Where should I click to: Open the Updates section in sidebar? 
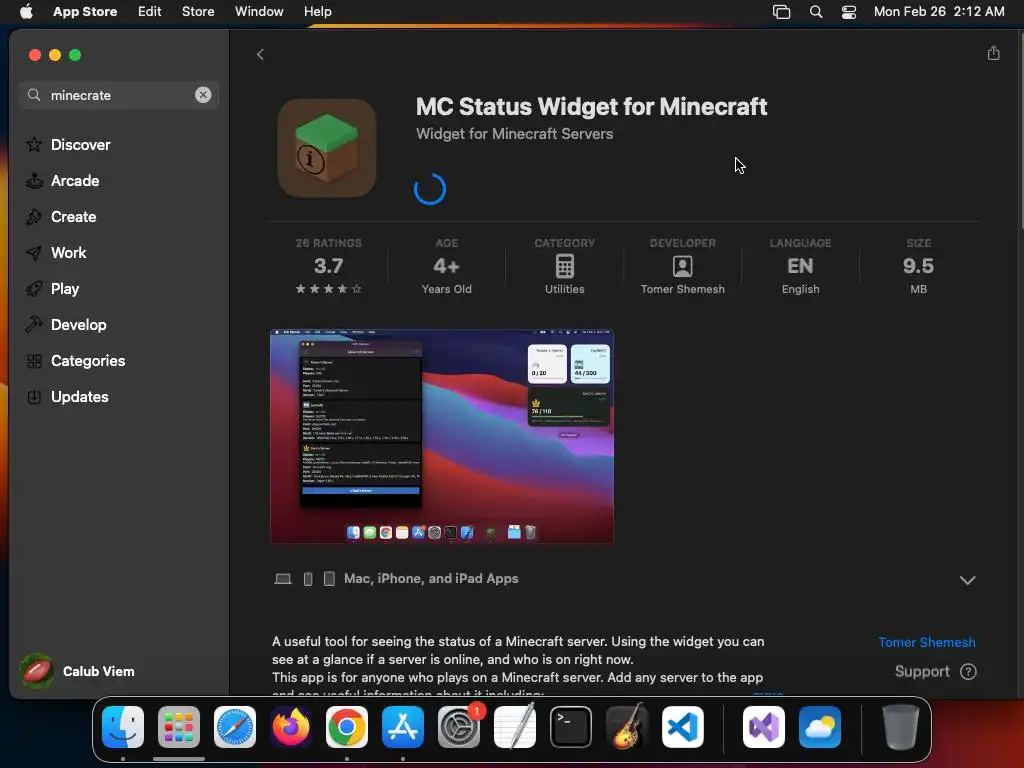[67, 396]
